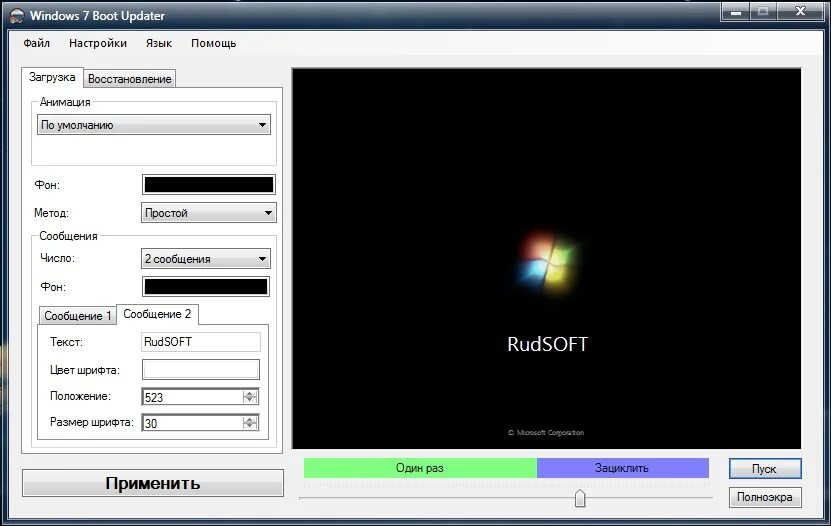Expand the Метод dropdown 'Простой'
This screenshot has width=831, height=526.
click(208, 213)
